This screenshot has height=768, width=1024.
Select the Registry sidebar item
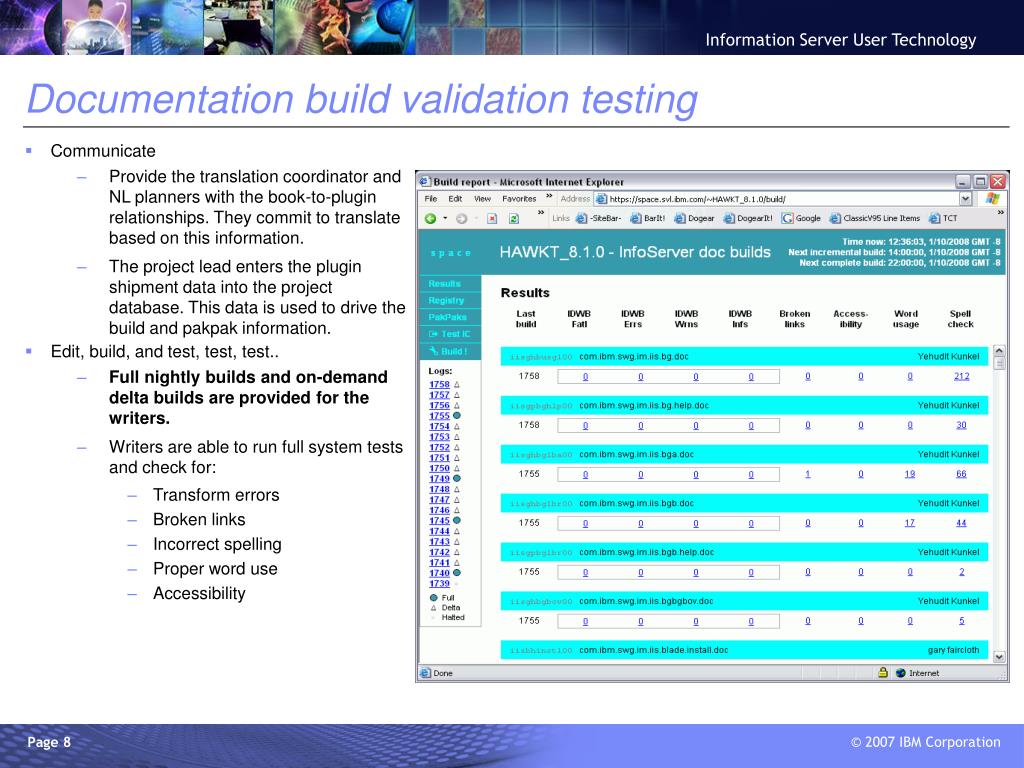[x=446, y=300]
